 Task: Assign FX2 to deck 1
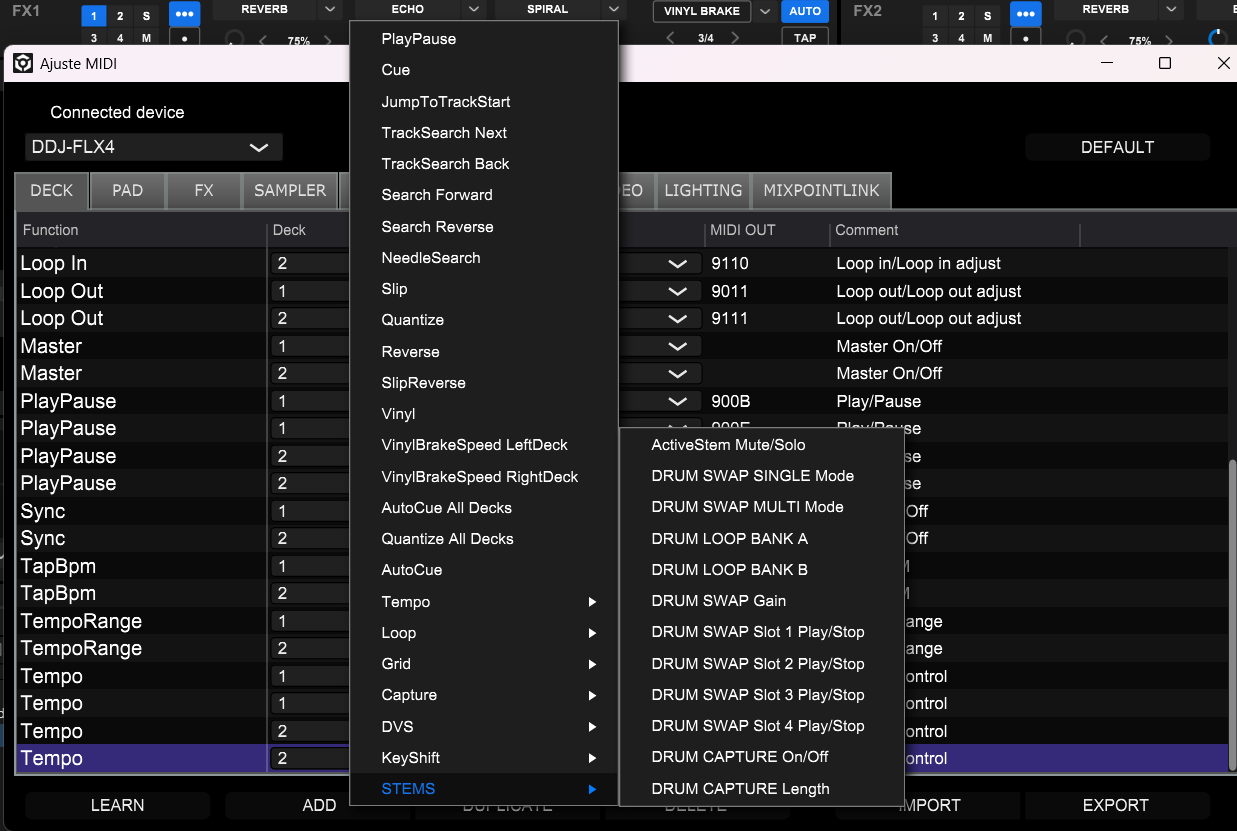935,16
